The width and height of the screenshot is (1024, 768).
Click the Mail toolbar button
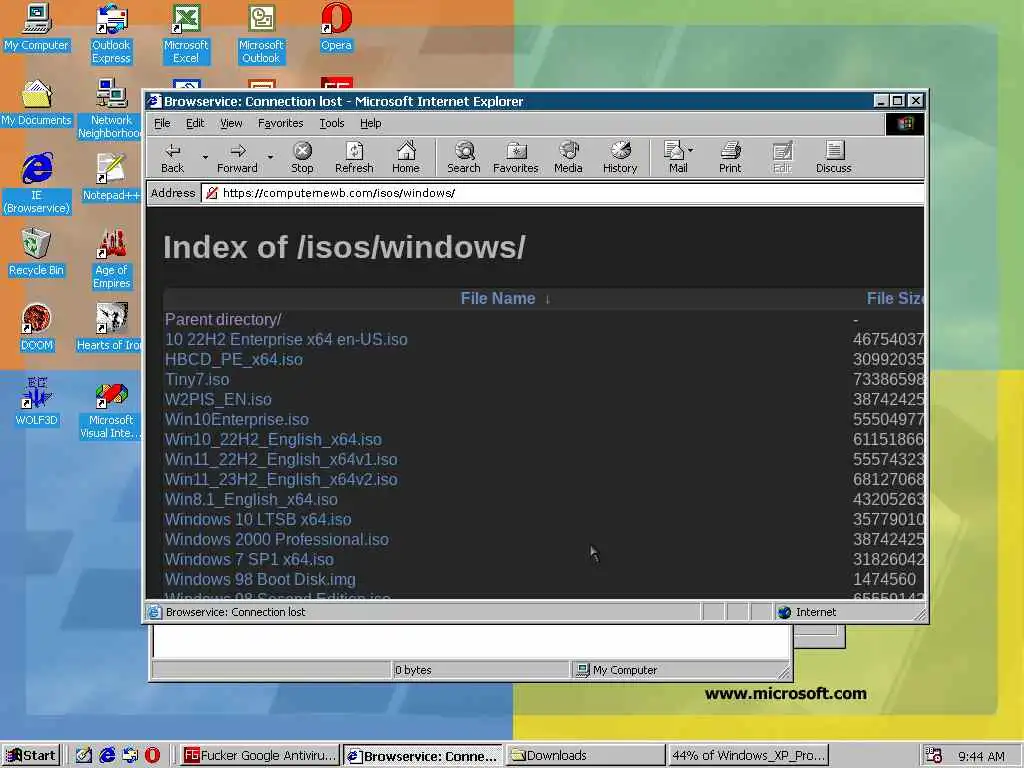674,157
